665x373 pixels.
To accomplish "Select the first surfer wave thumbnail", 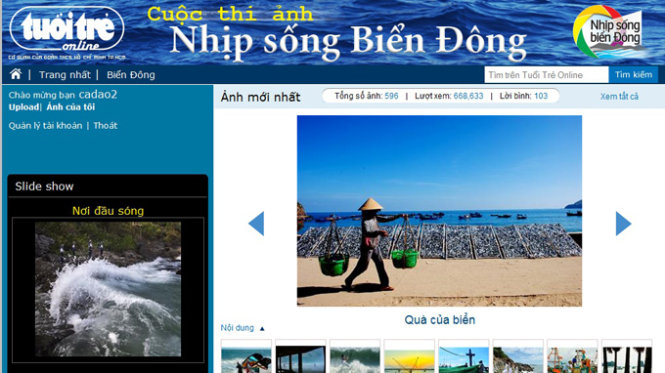I will pyautogui.click(x=246, y=356).
